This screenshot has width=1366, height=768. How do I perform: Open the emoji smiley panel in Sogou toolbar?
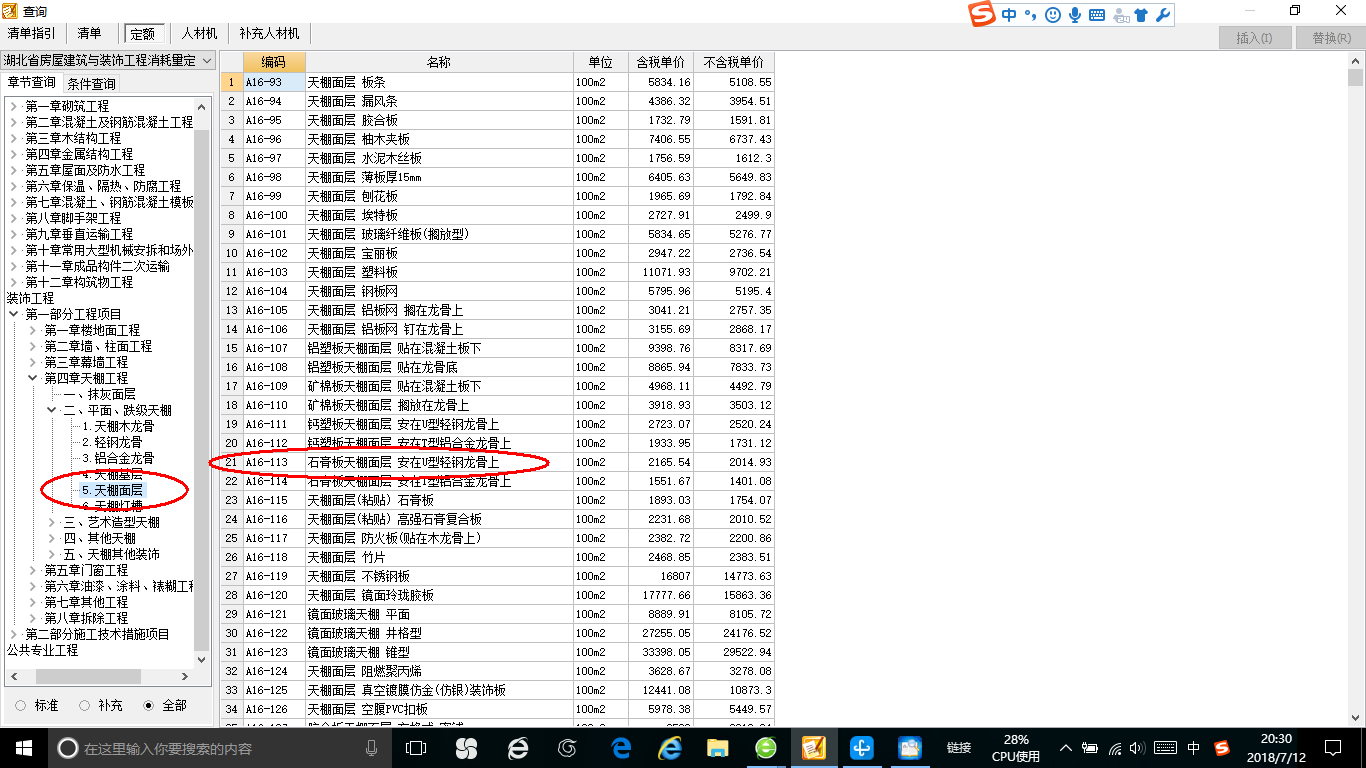pos(1052,15)
